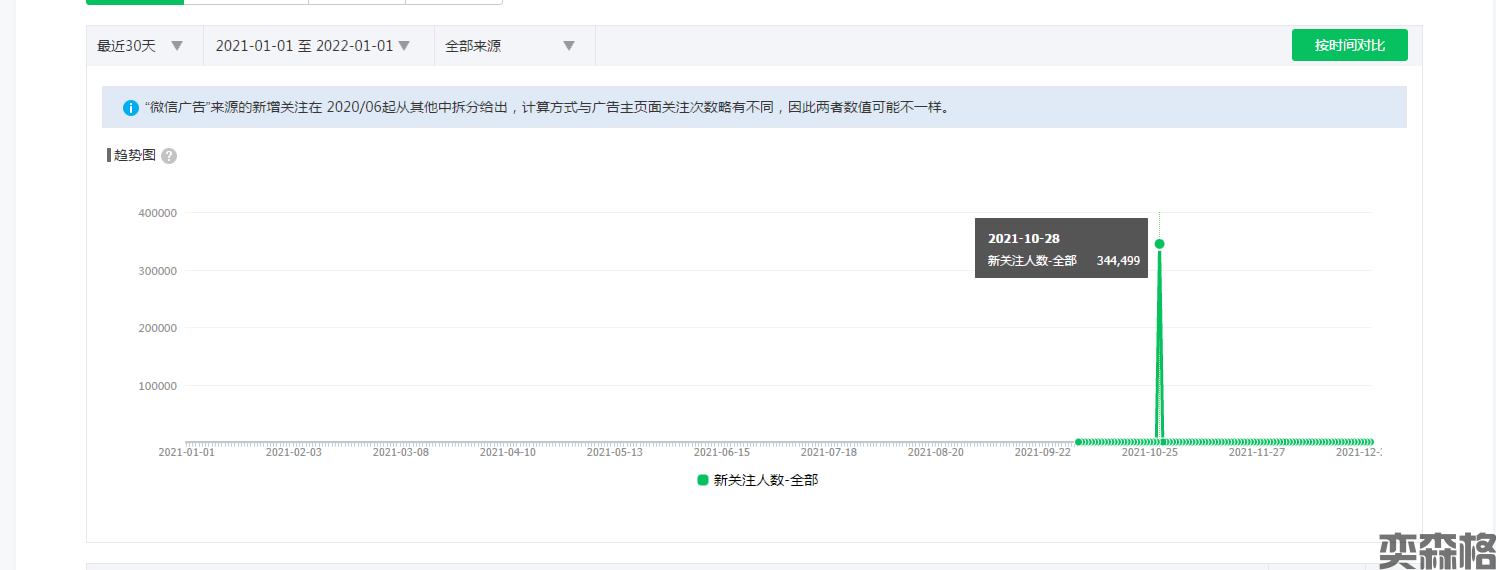Image resolution: width=1496 pixels, height=570 pixels.
Task: Select the active green tab at top
Action: 135,2
